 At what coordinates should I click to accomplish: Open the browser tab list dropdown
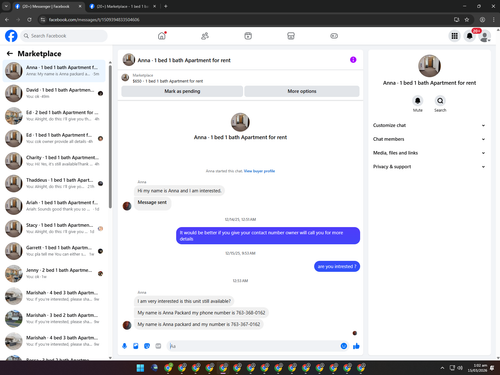(6, 6)
